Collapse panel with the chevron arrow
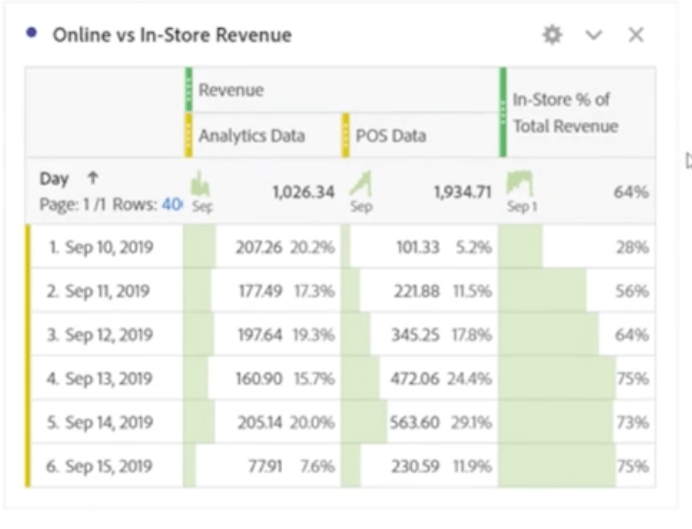 coord(594,34)
